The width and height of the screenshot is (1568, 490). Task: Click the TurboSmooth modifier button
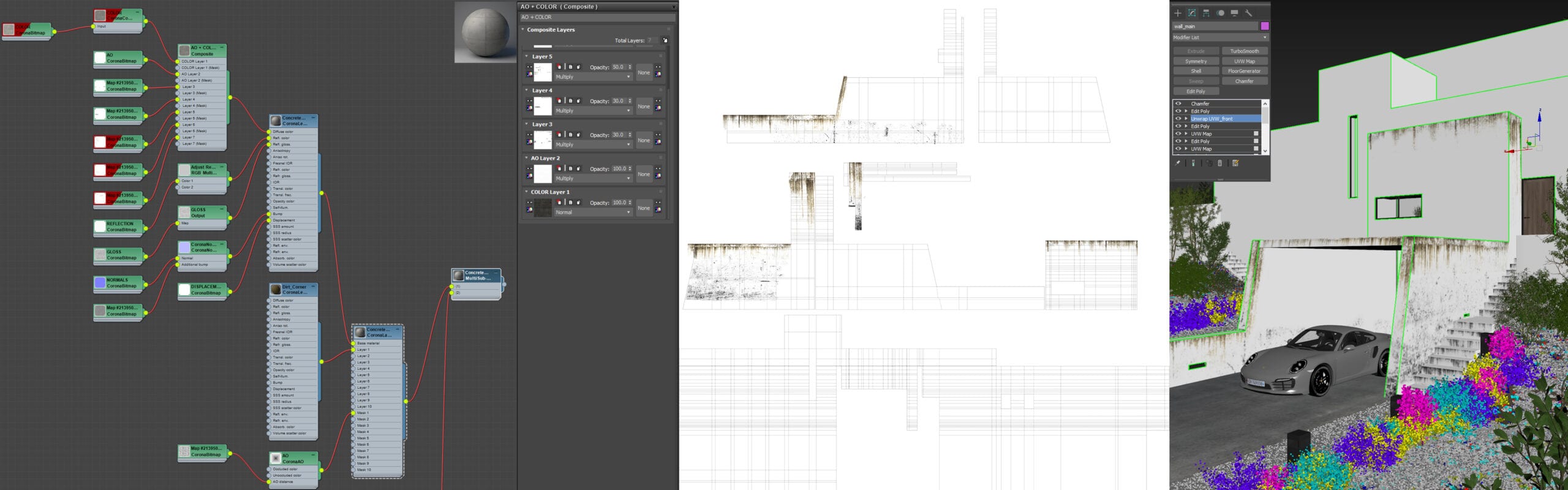tap(1244, 51)
